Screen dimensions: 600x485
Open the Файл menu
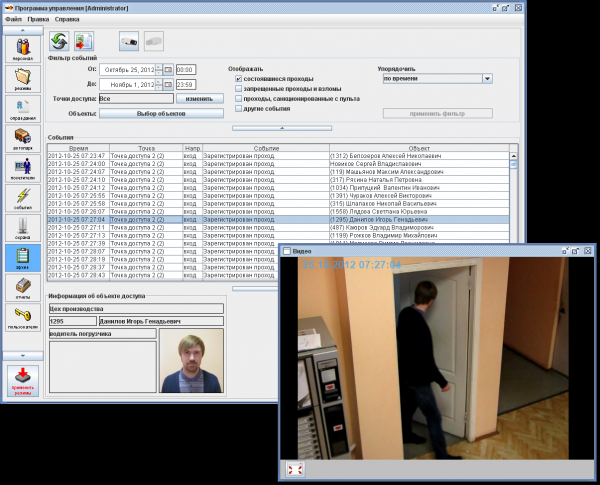coord(13,19)
